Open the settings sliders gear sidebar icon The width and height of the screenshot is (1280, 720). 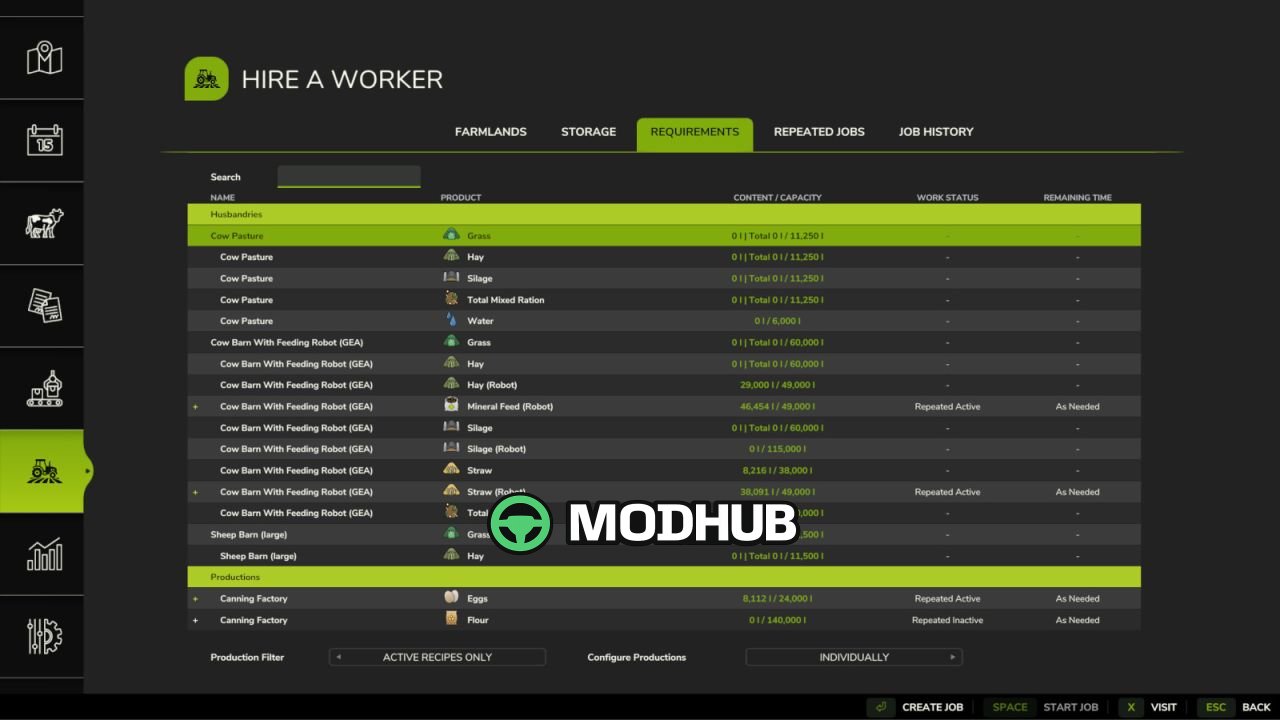tap(44, 637)
